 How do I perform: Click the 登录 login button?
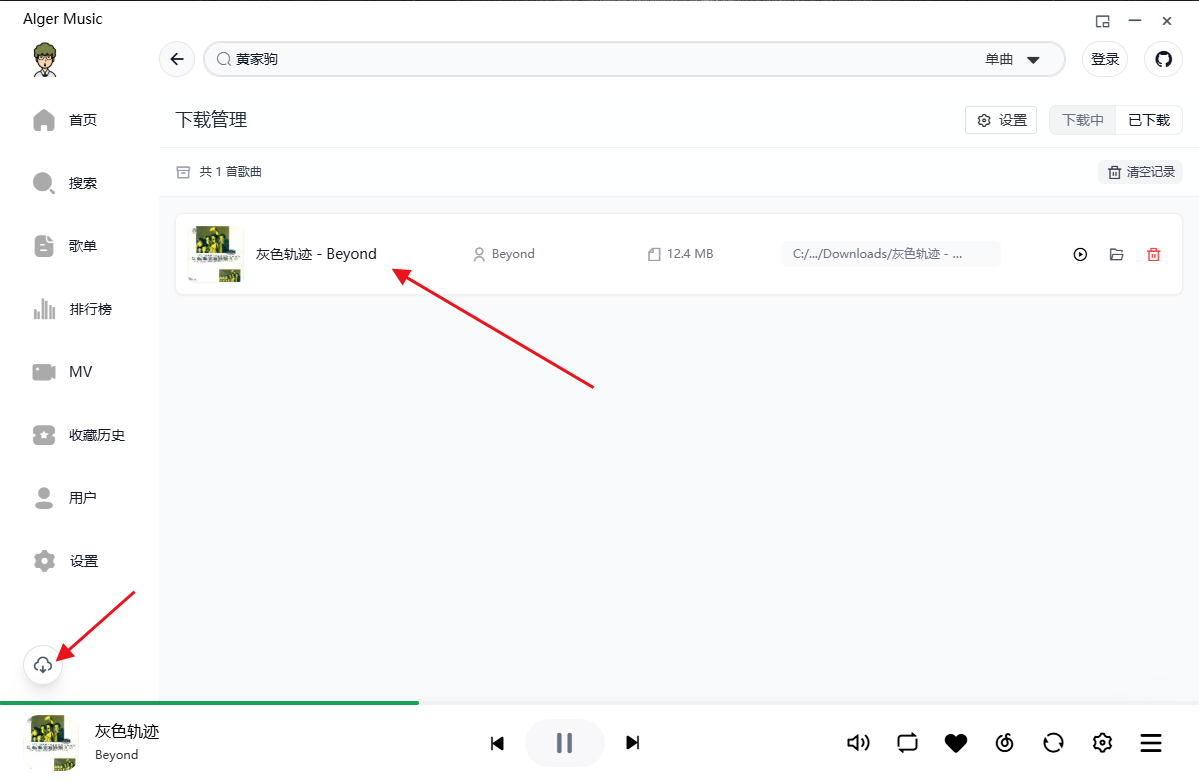(x=1105, y=60)
